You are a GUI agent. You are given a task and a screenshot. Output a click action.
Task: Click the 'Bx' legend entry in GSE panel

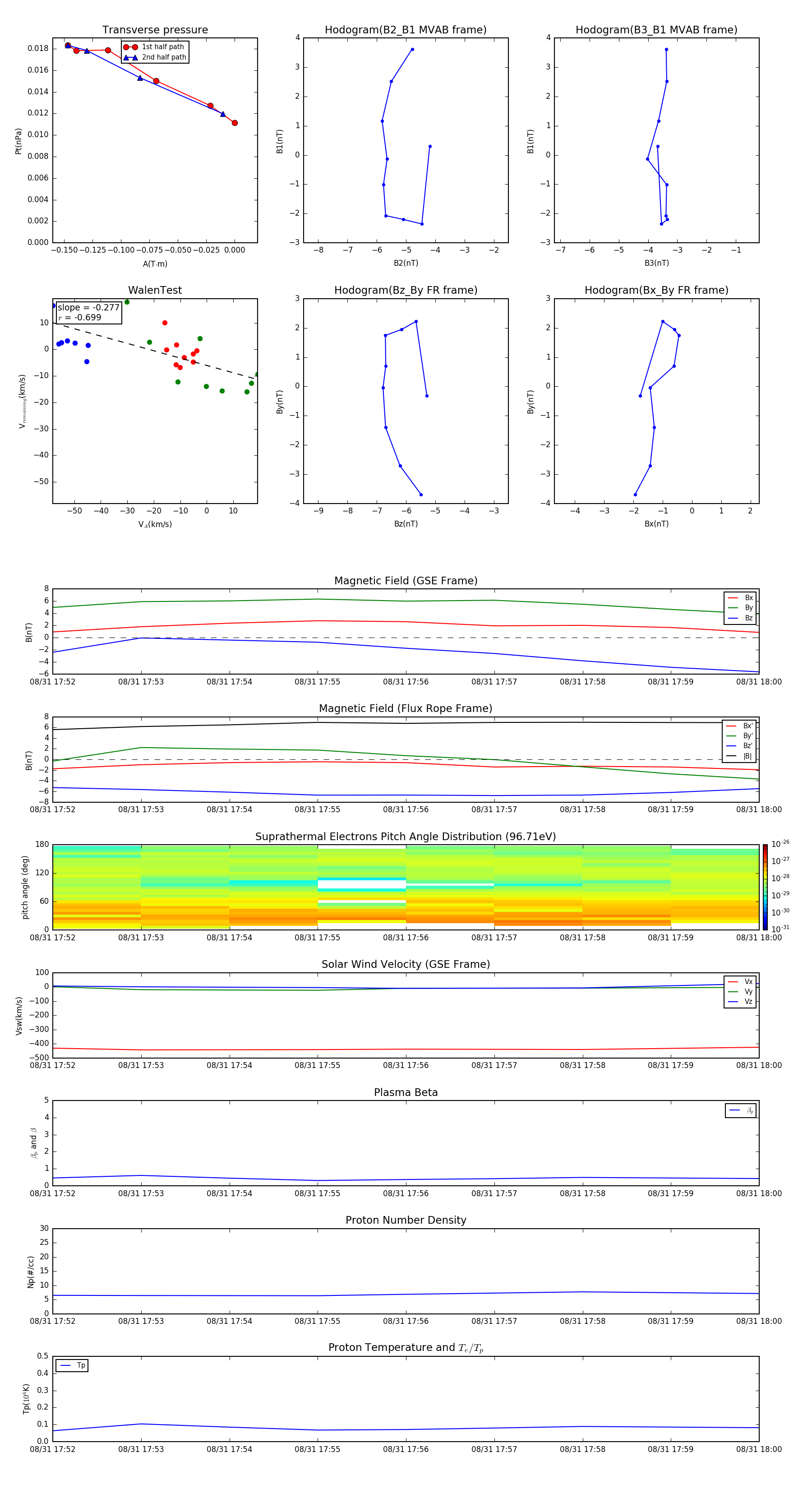[x=740, y=598]
